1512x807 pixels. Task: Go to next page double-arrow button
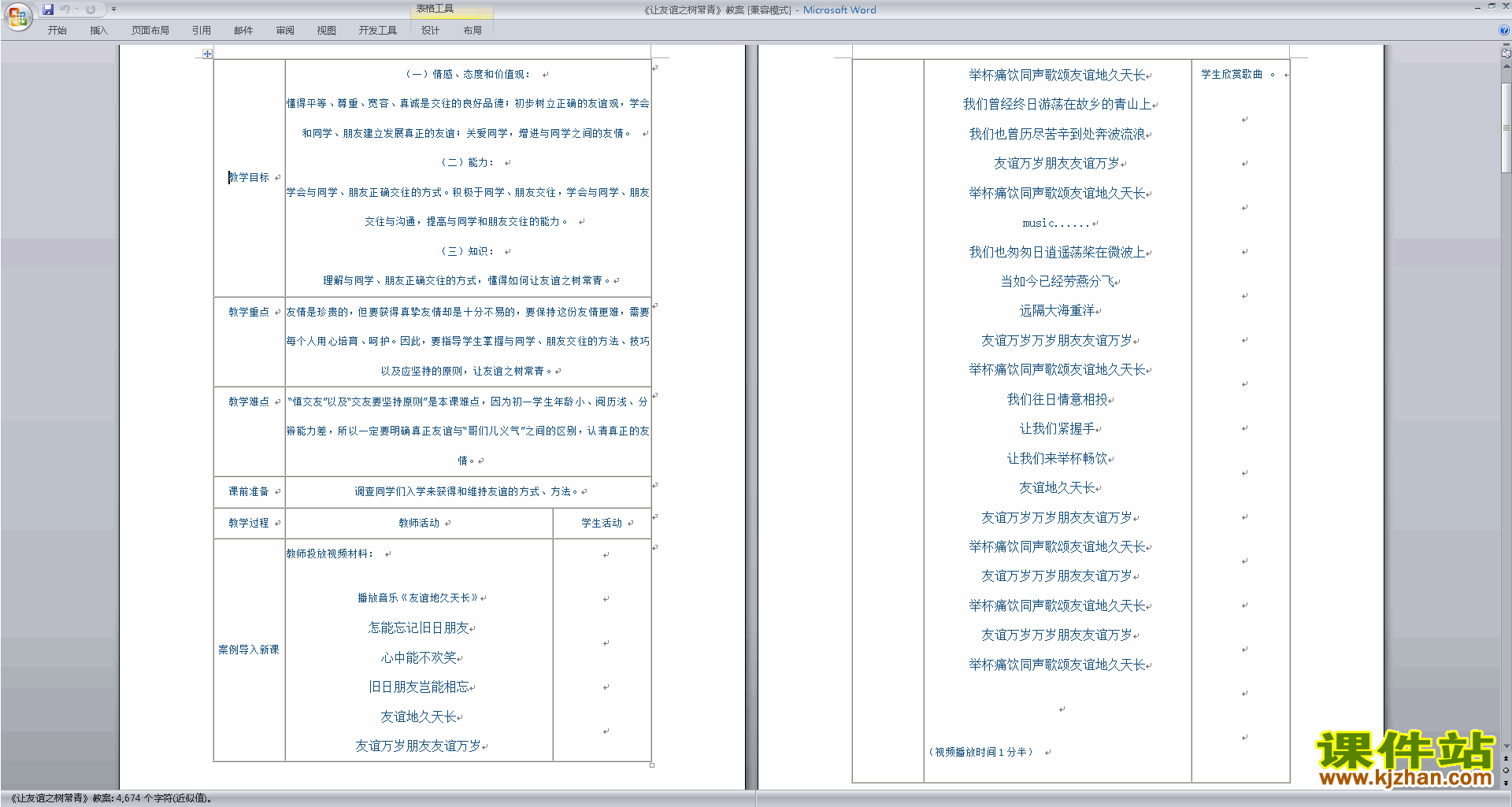1506,783
